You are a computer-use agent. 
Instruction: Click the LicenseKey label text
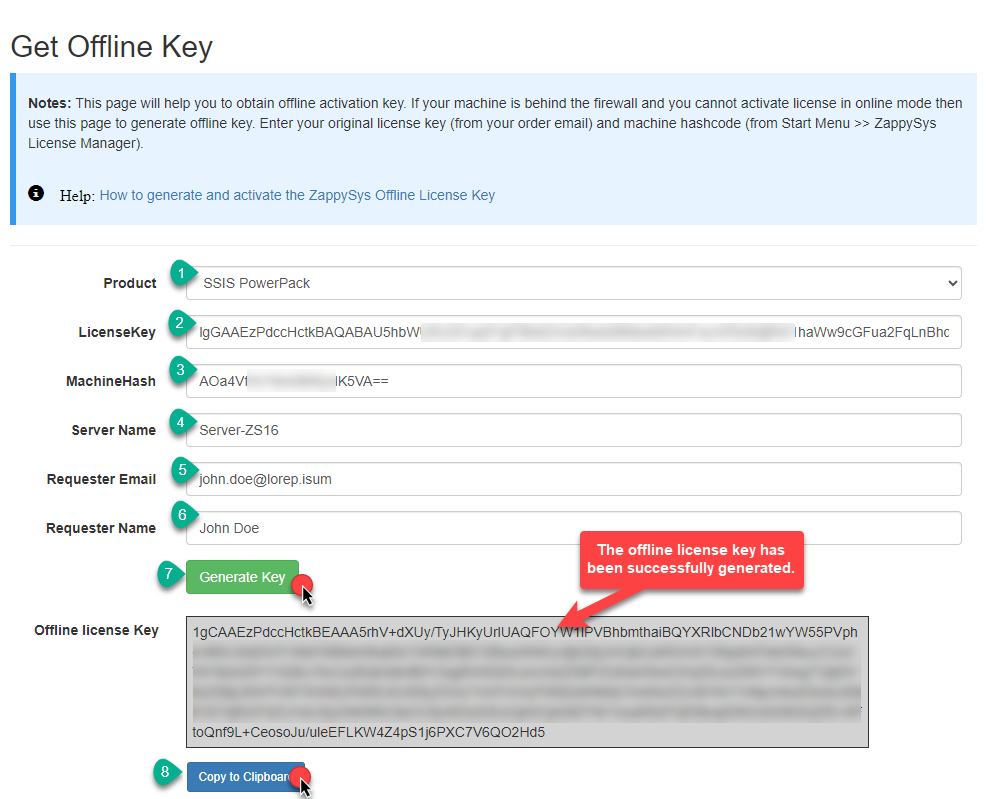[x=117, y=333]
